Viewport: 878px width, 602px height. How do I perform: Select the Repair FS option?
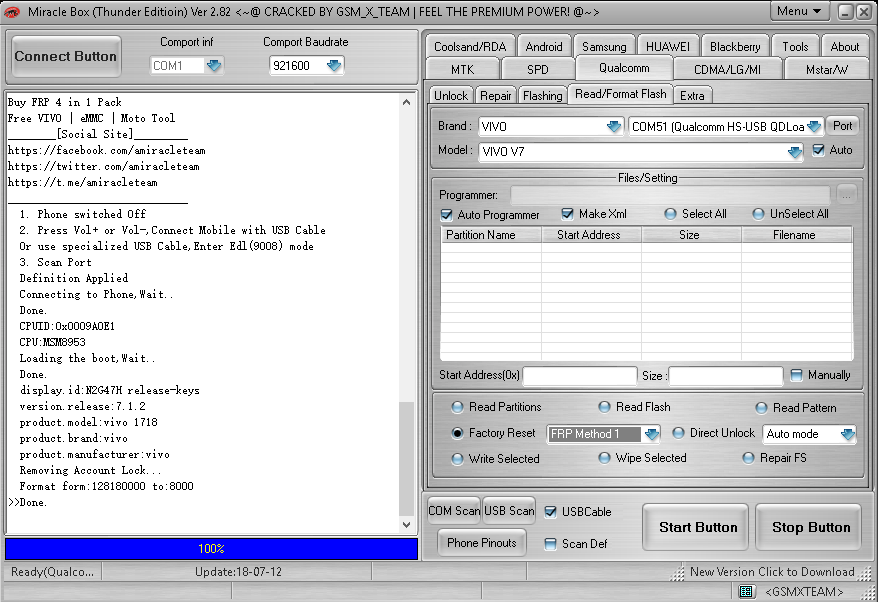tap(748, 458)
